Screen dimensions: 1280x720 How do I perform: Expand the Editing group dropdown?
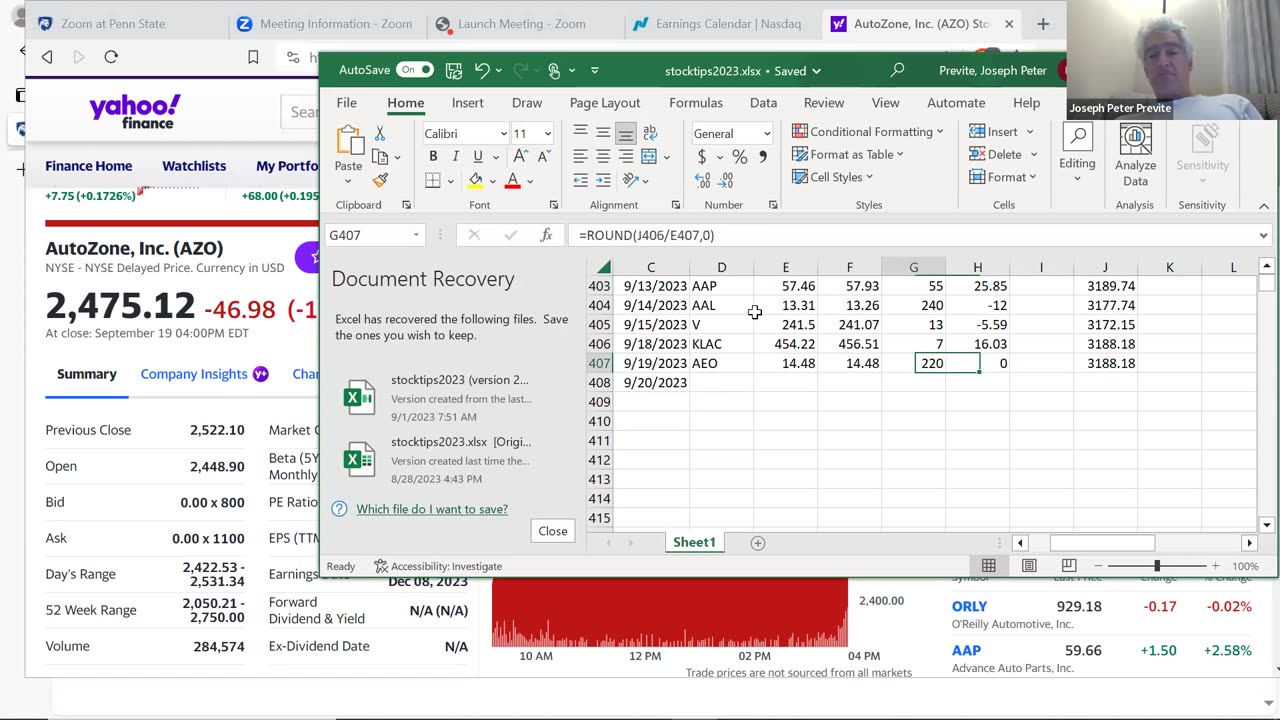click(1077, 180)
